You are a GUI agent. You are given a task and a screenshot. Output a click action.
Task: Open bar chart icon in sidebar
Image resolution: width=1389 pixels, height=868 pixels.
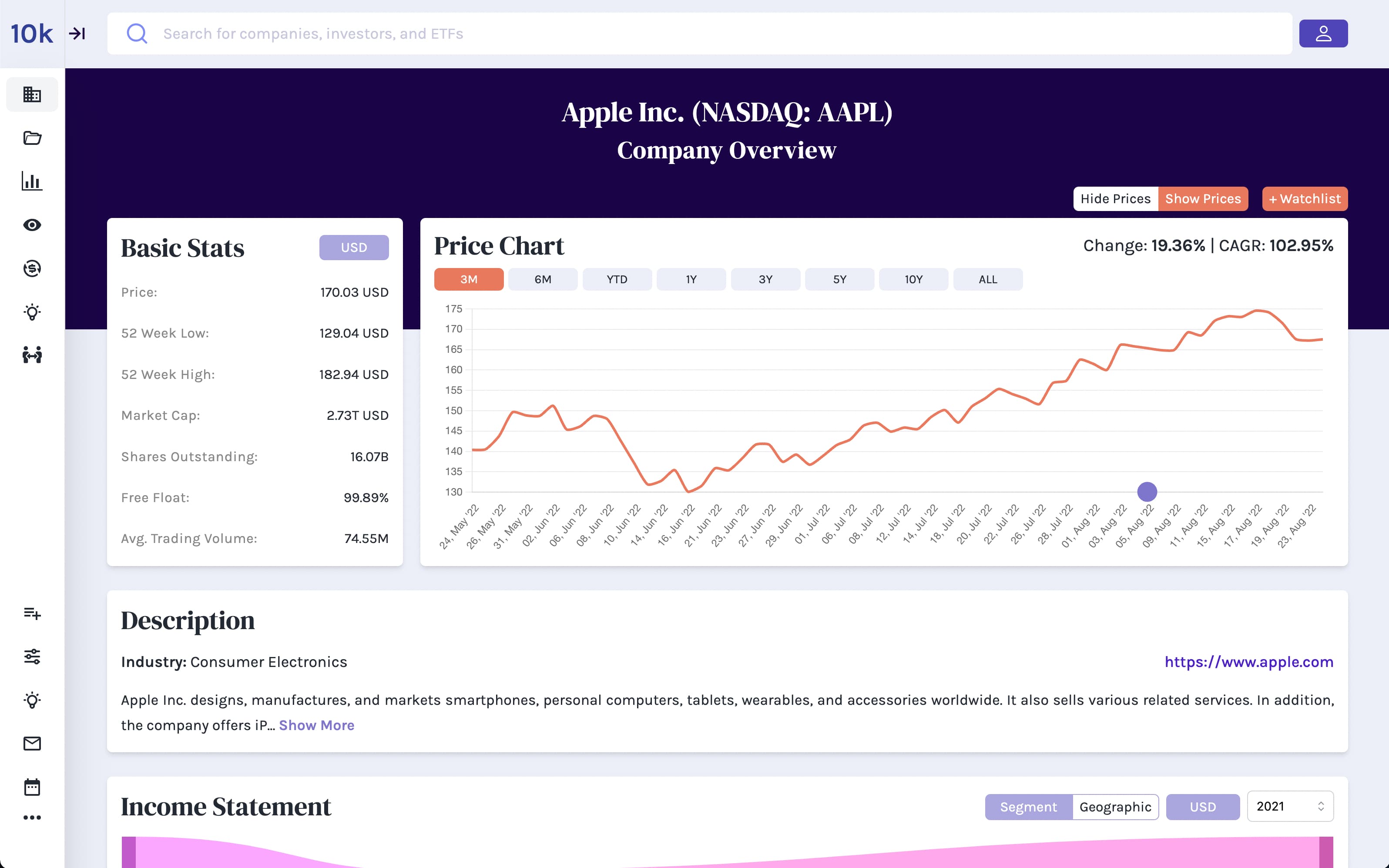point(32,181)
